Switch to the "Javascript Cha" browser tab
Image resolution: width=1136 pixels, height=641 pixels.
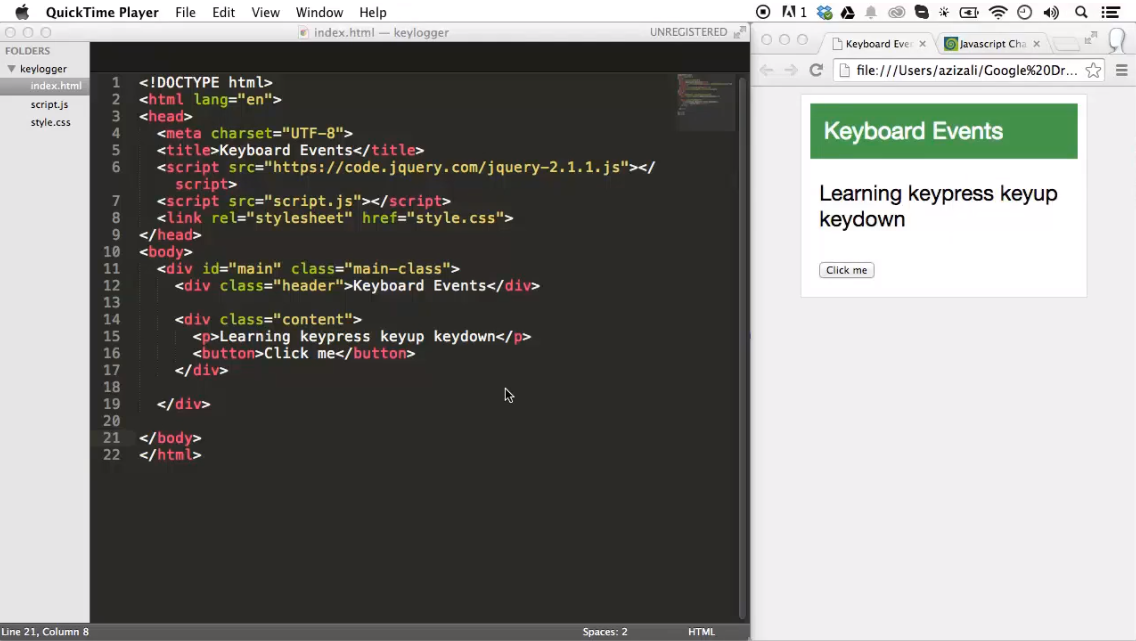coord(990,43)
